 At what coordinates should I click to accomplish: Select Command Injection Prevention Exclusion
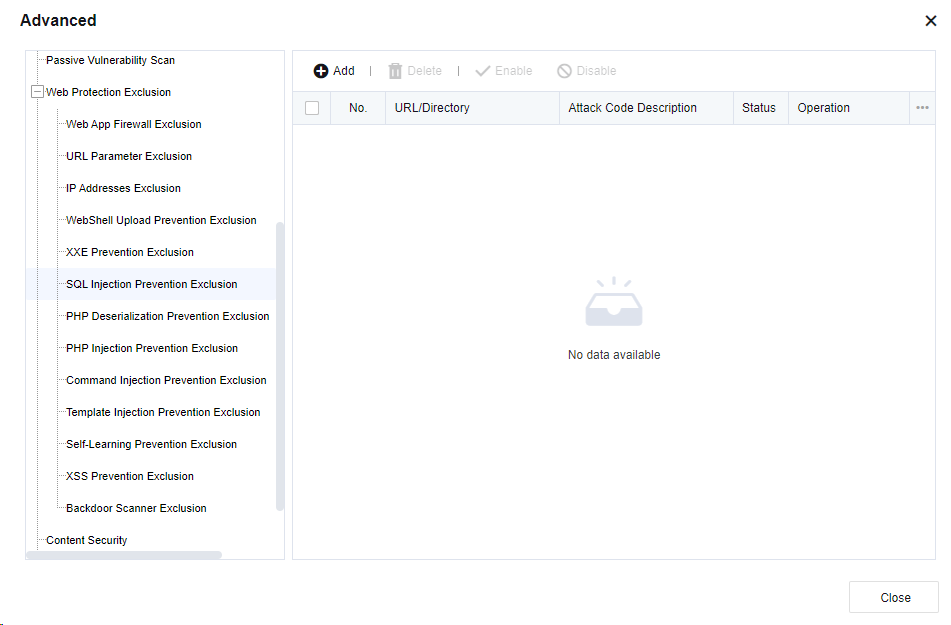pyautogui.click(x=166, y=380)
